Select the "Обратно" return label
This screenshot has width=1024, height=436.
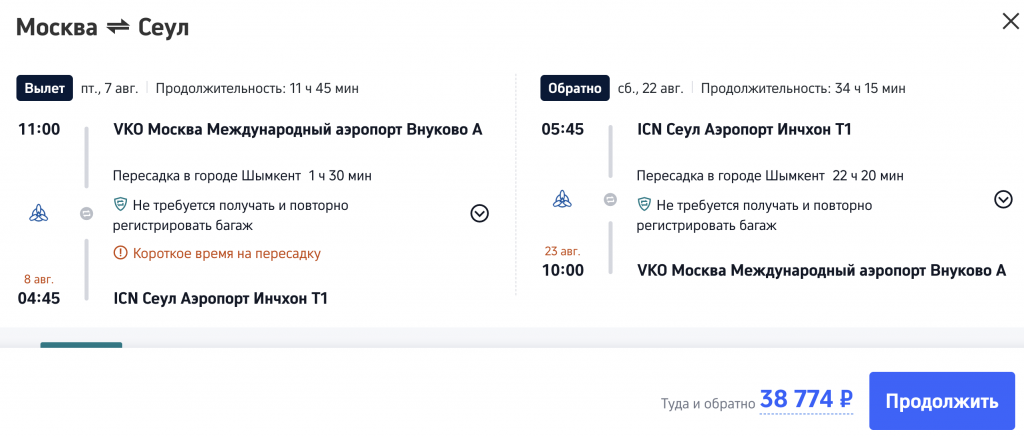574,88
